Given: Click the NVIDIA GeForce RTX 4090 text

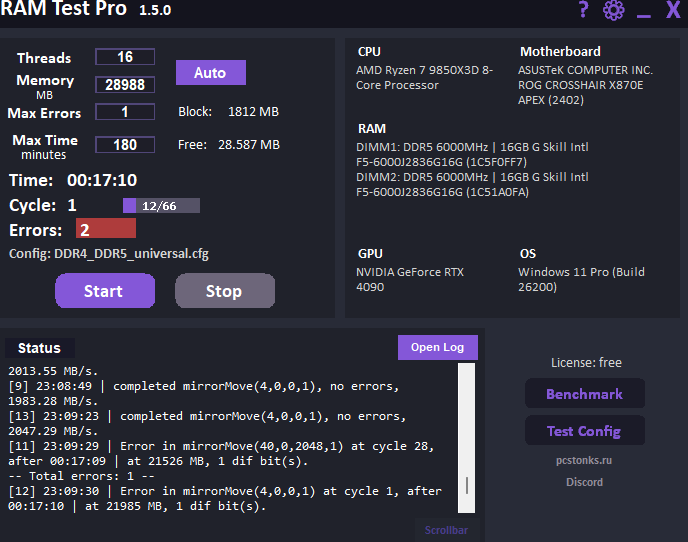Looking at the screenshot, I should tap(410, 280).
